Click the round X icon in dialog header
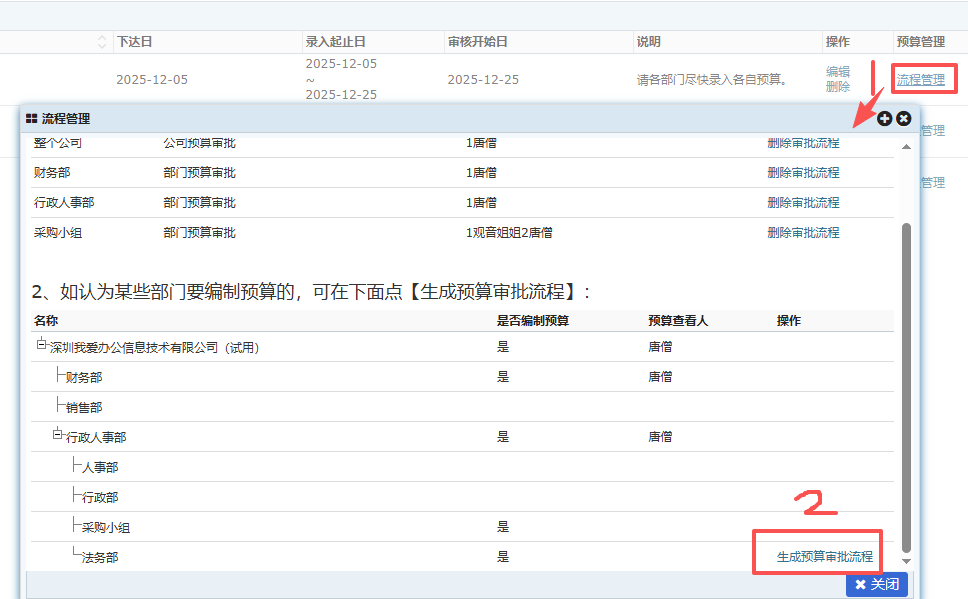This screenshot has width=968, height=599. click(x=903, y=119)
